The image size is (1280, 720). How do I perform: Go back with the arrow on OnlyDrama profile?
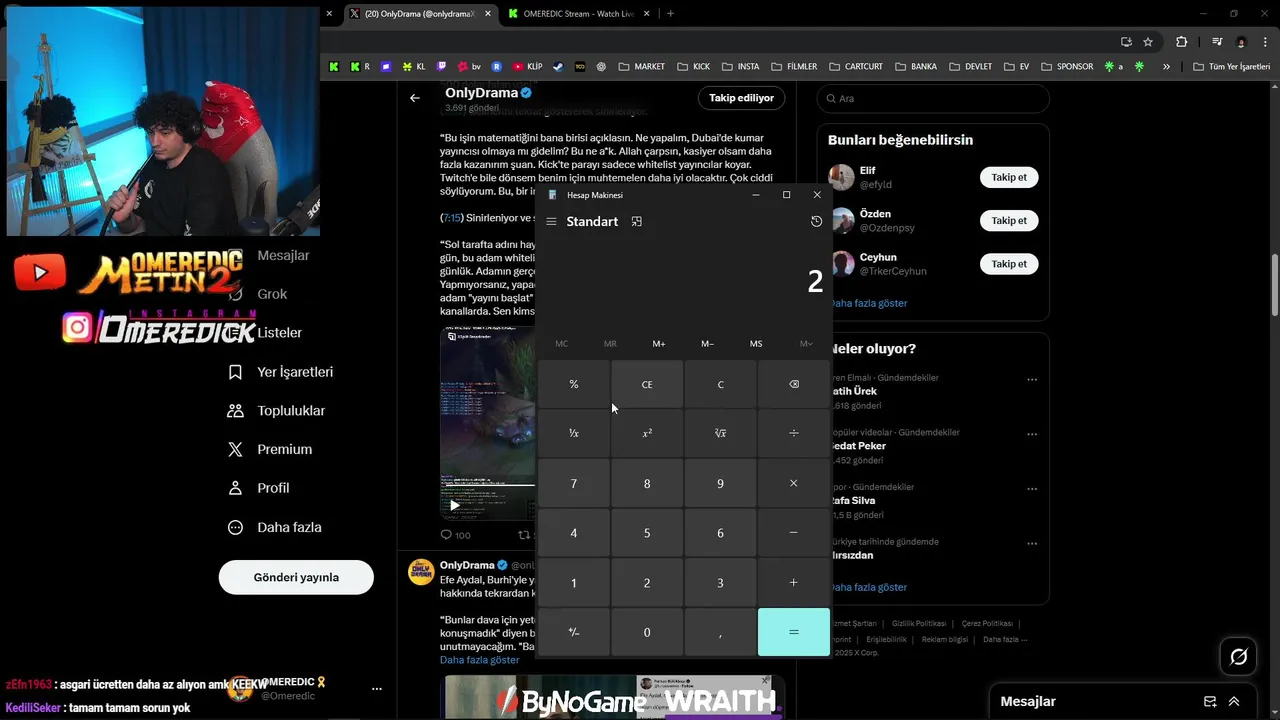coord(415,98)
